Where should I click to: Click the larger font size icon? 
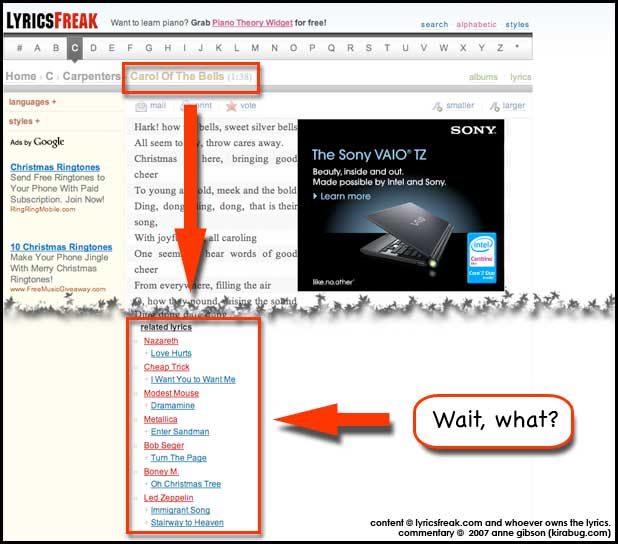tap(494, 106)
